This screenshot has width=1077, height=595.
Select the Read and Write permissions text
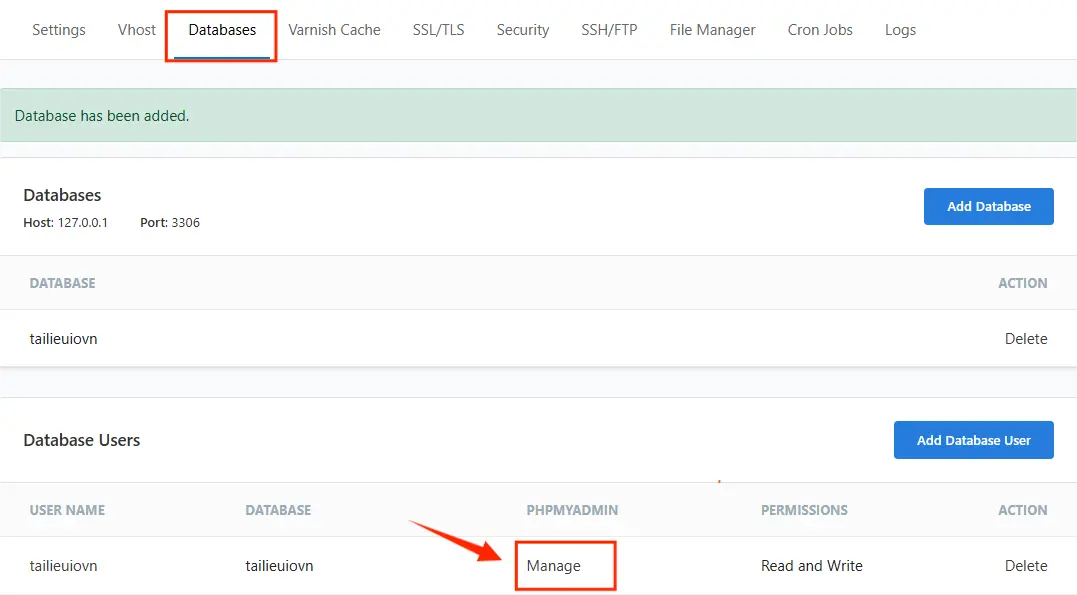[811, 565]
